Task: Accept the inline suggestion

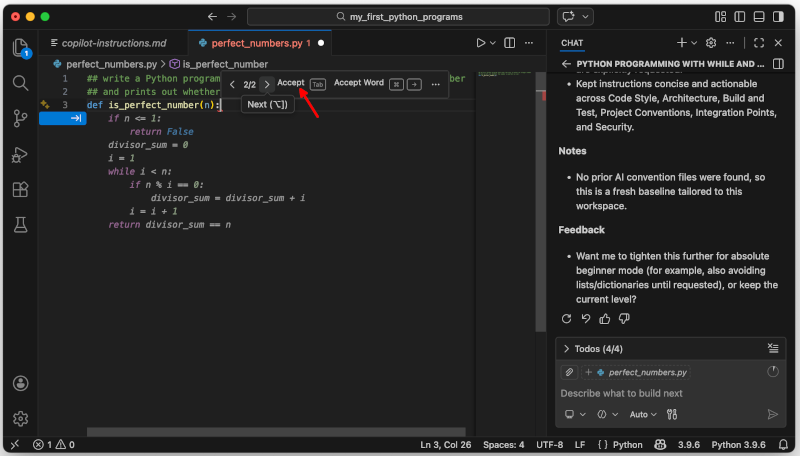Action: (x=291, y=83)
